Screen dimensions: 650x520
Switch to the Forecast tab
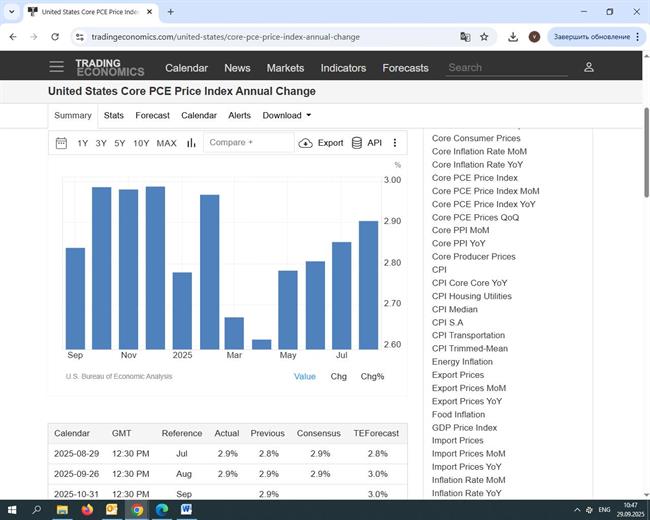pyautogui.click(x=152, y=115)
